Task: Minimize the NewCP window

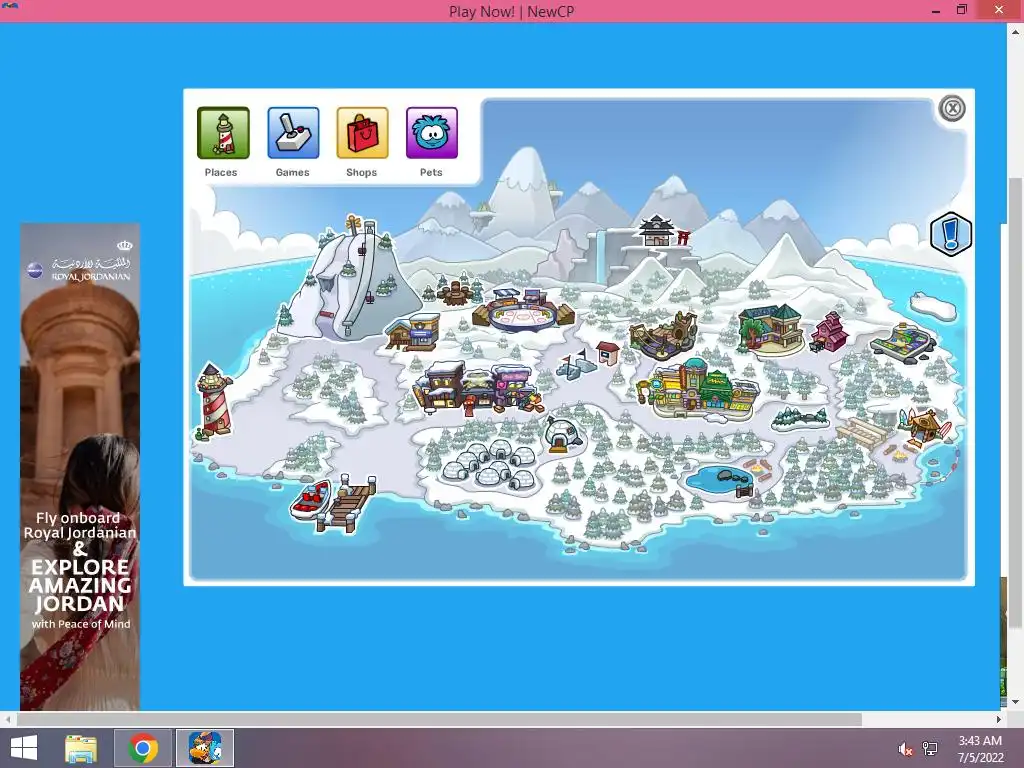Action: 935,10
